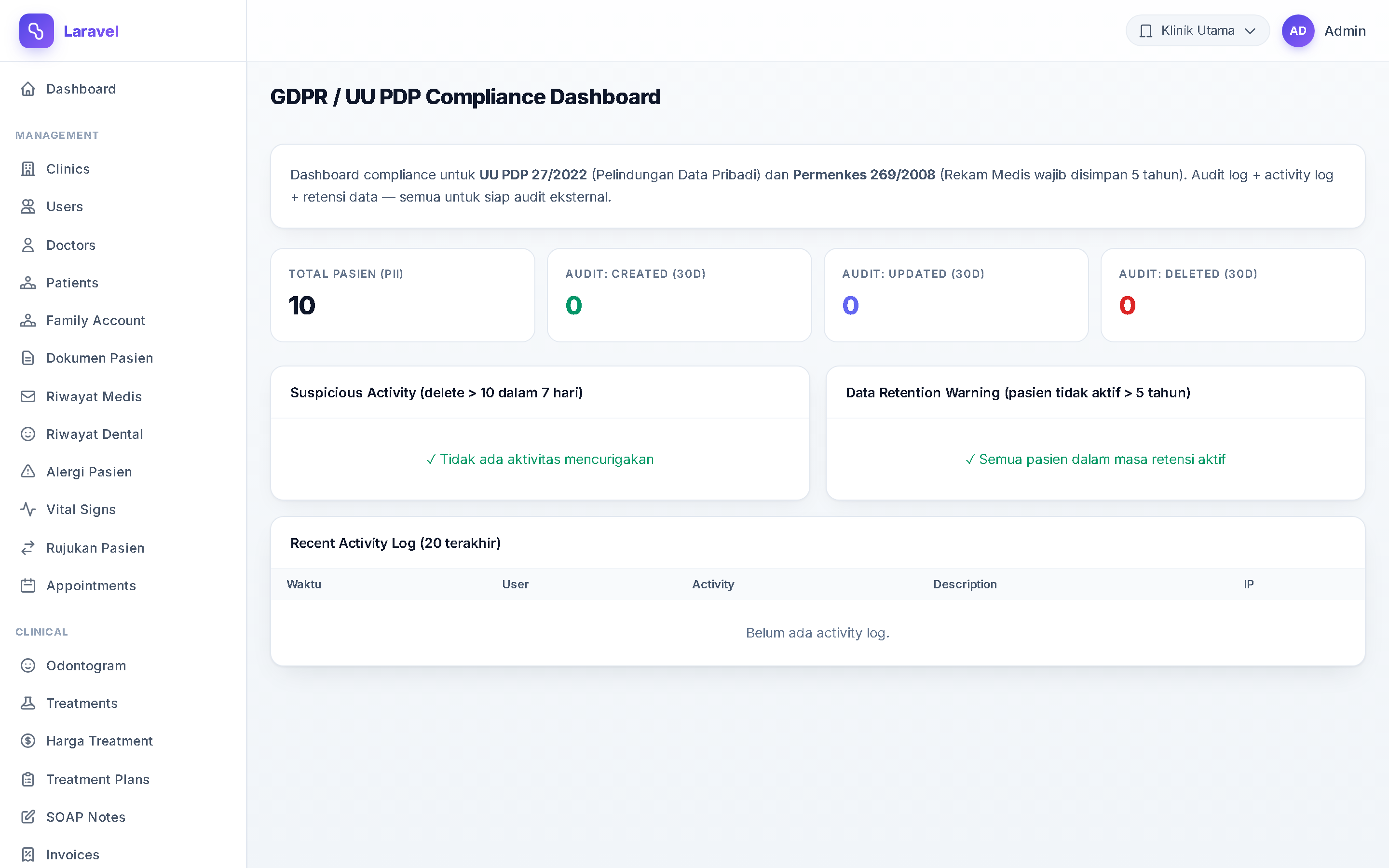
Task: Click the Audit: Updated (30D) card
Action: point(955,295)
